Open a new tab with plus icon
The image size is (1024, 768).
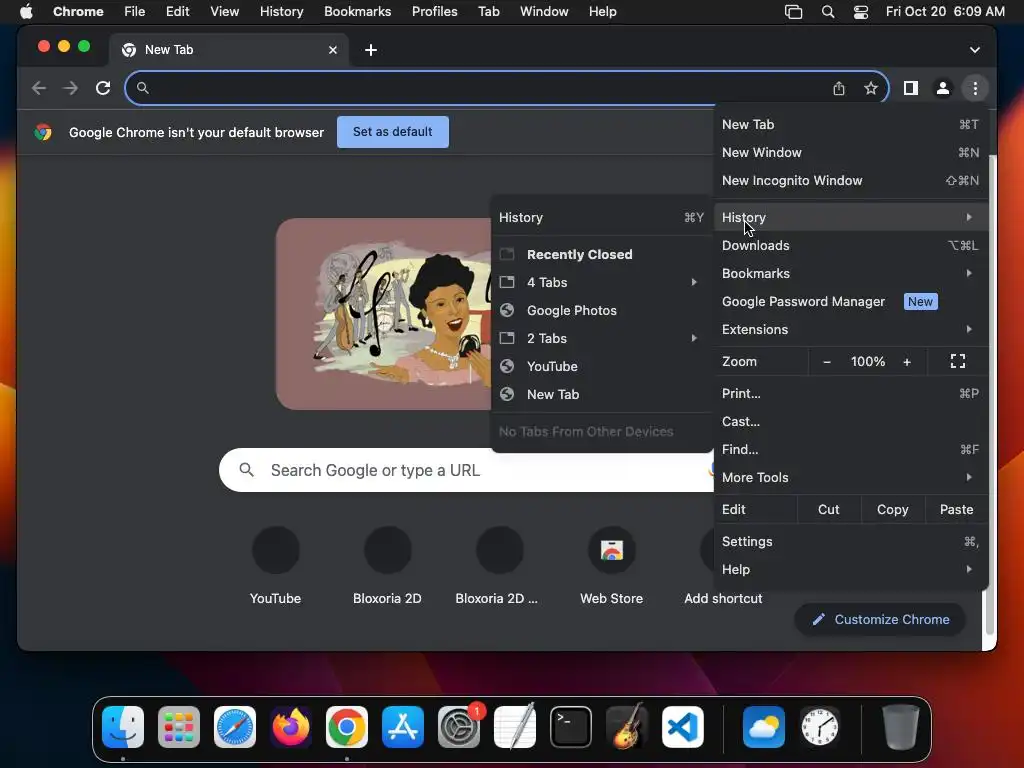coord(371,50)
